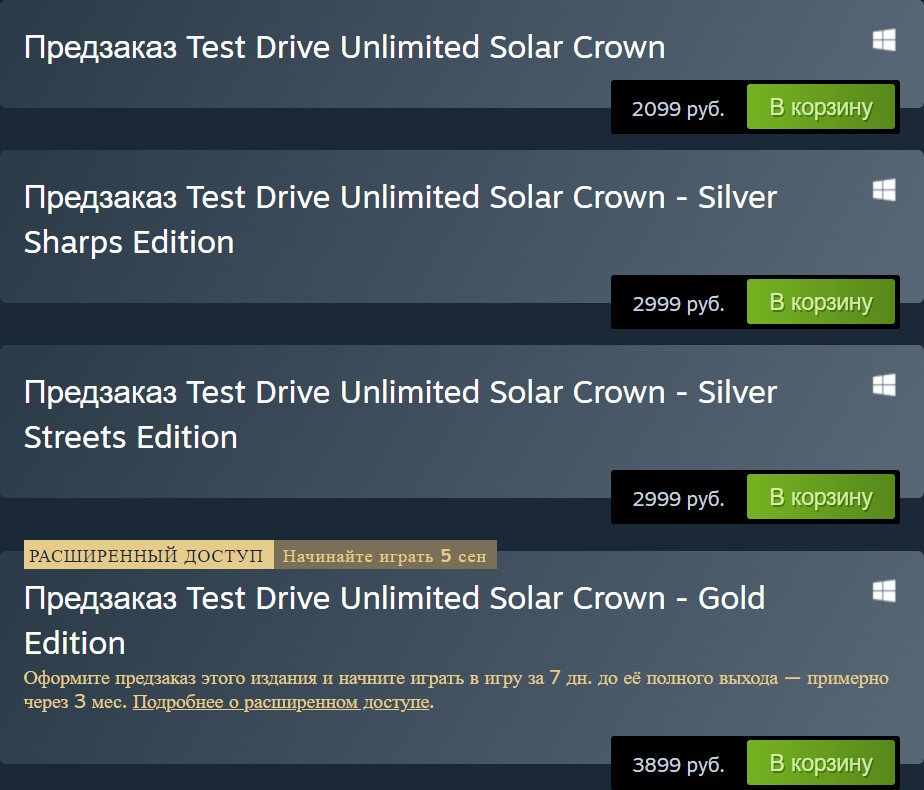The image size is (924, 790).
Task: Click the 'Начинайте играть 5 сен' label
Action: [x=385, y=556]
